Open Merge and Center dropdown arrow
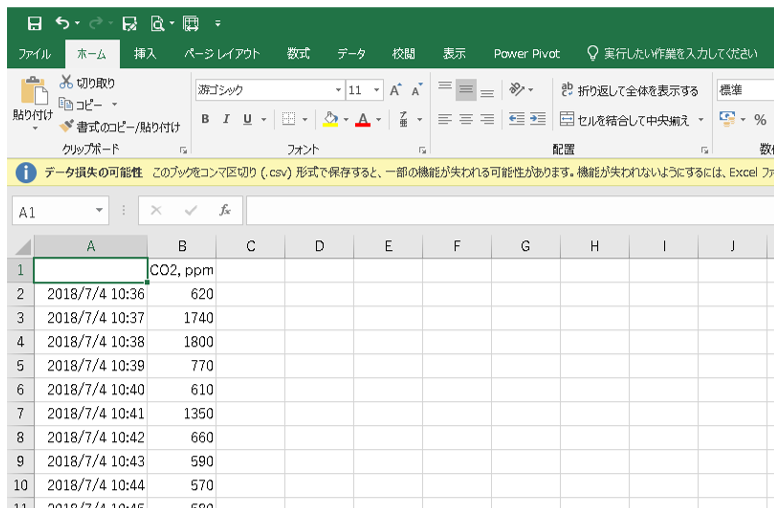 (x=701, y=120)
